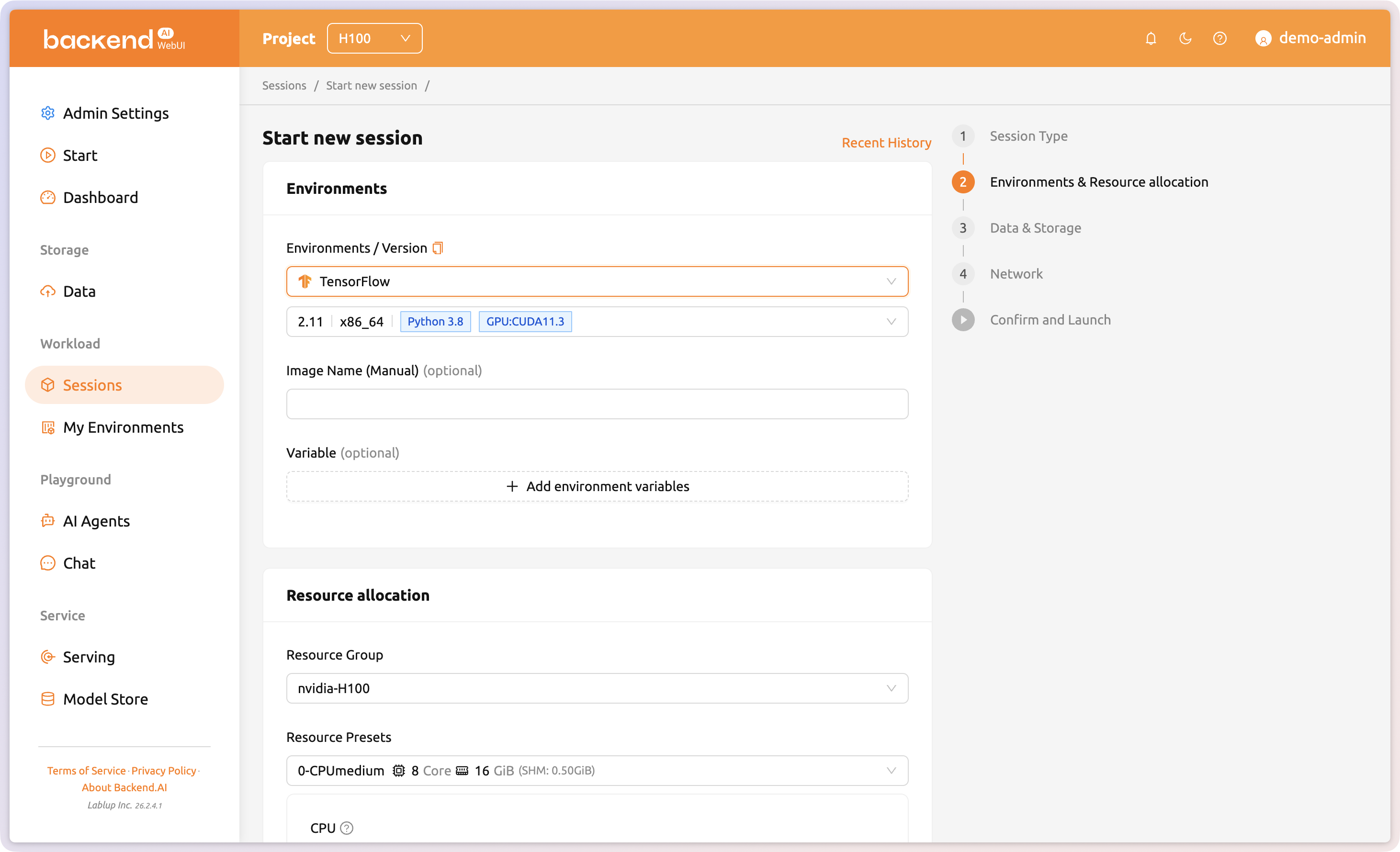Toggle dark mode moon icon
Image resolution: width=1400 pixels, height=852 pixels.
(1185, 38)
